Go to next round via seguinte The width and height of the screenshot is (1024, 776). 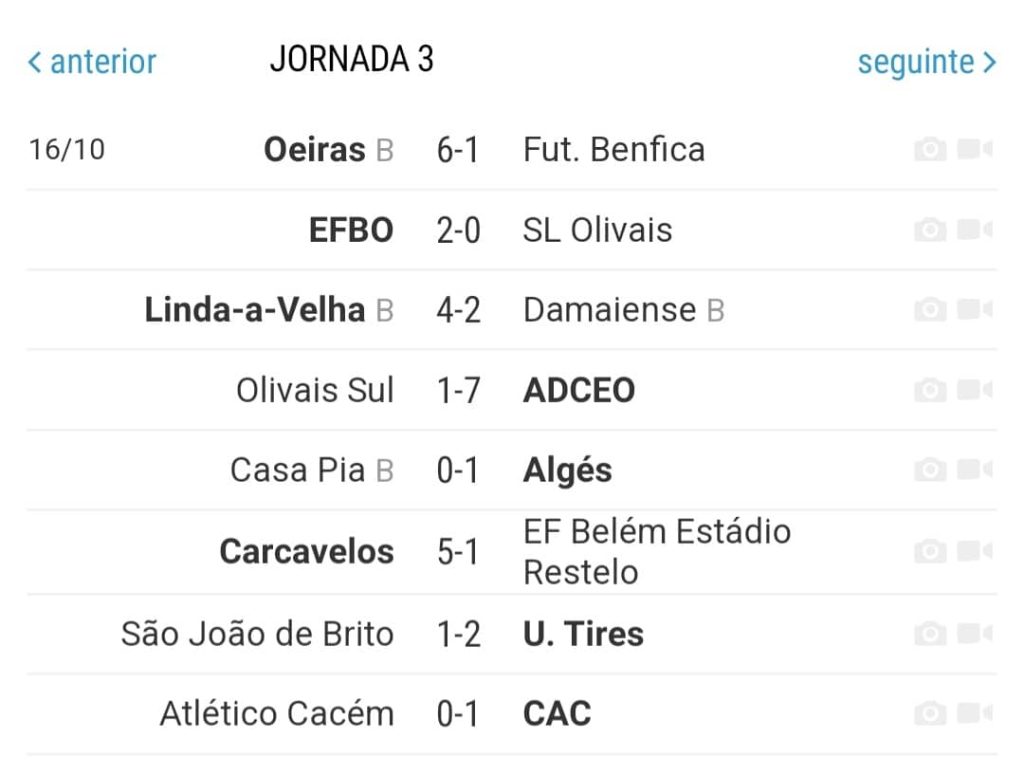[x=927, y=63]
